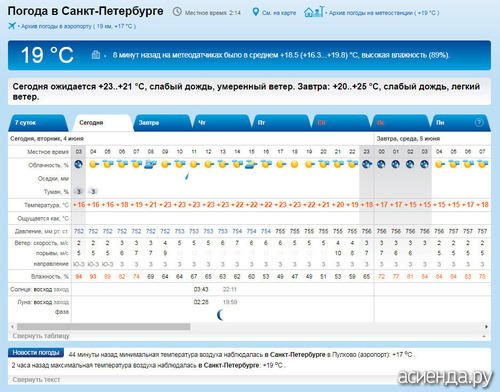Click the rain drop icon at hour 11

pyautogui.click(x=187, y=176)
